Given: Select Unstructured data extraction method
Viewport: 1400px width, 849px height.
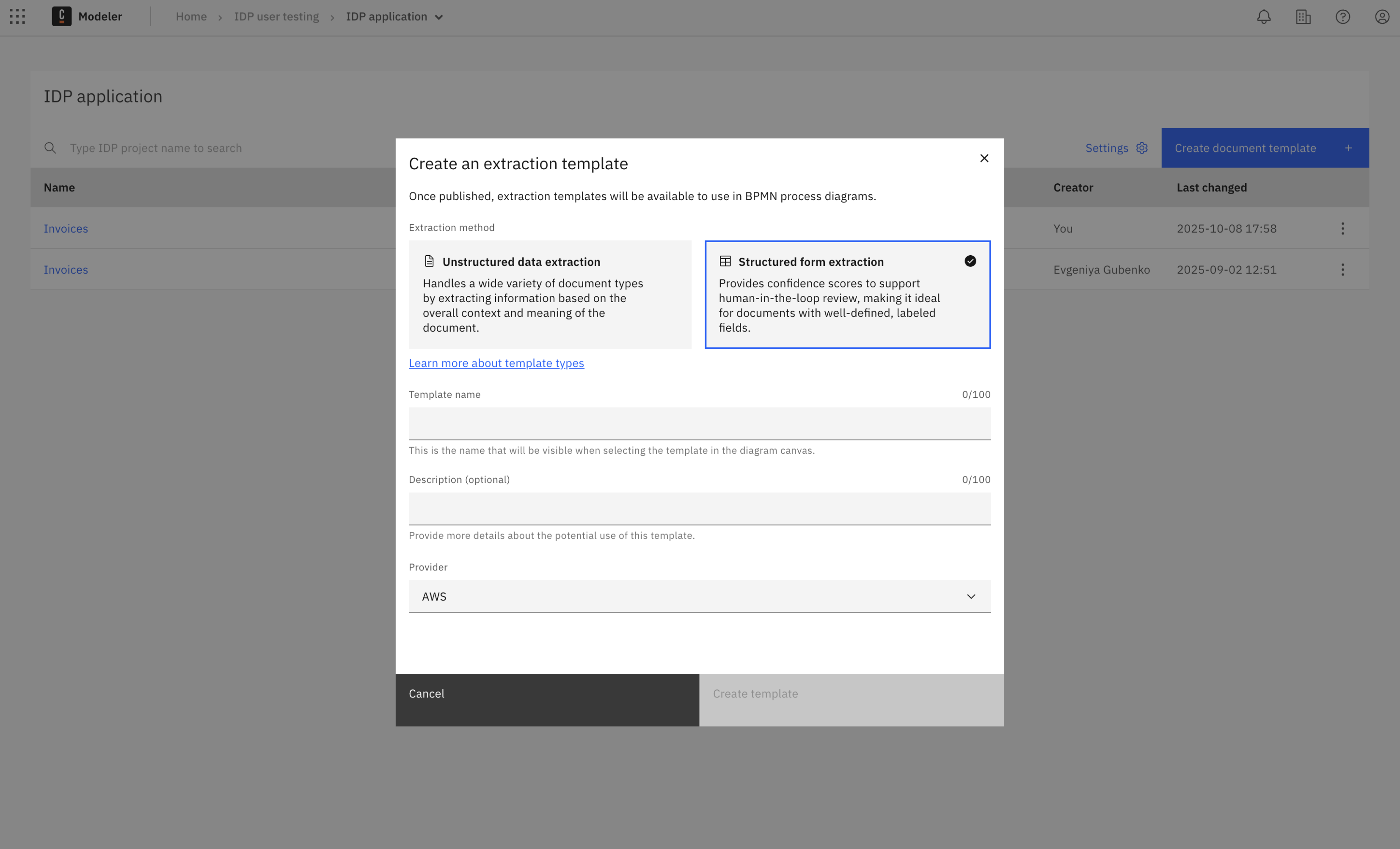Looking at the screenshot, I should coord(549,295).
